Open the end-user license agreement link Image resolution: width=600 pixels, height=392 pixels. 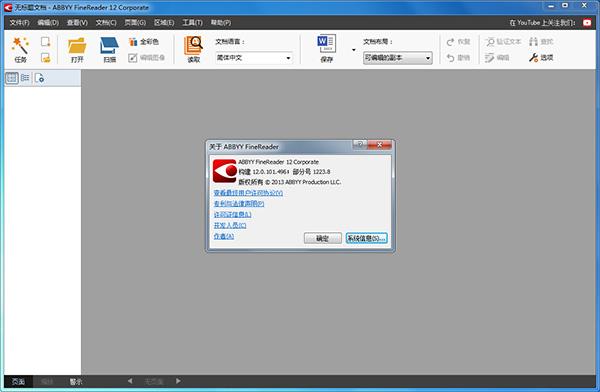coord(248,193)
